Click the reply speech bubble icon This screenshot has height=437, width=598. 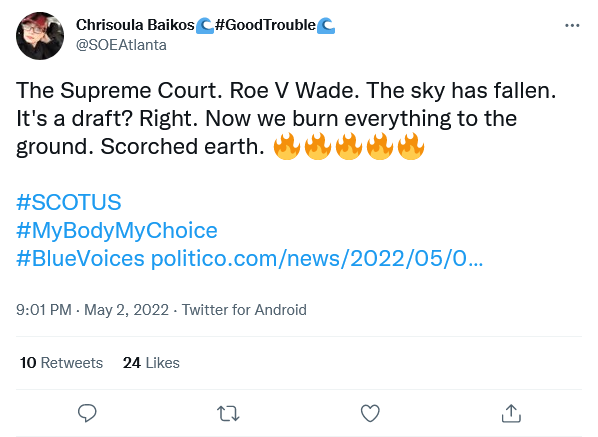pyautogui.click(x=87, y=413)
